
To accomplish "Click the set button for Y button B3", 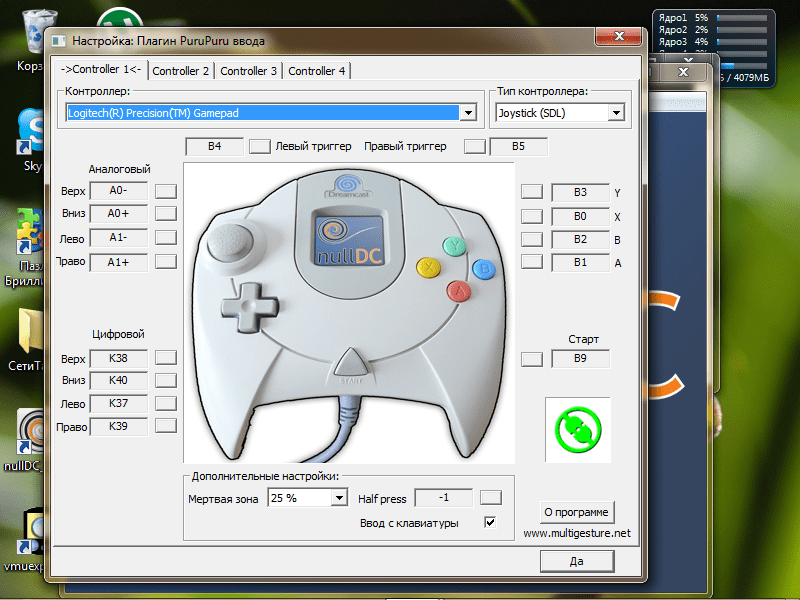I will 532,192.
